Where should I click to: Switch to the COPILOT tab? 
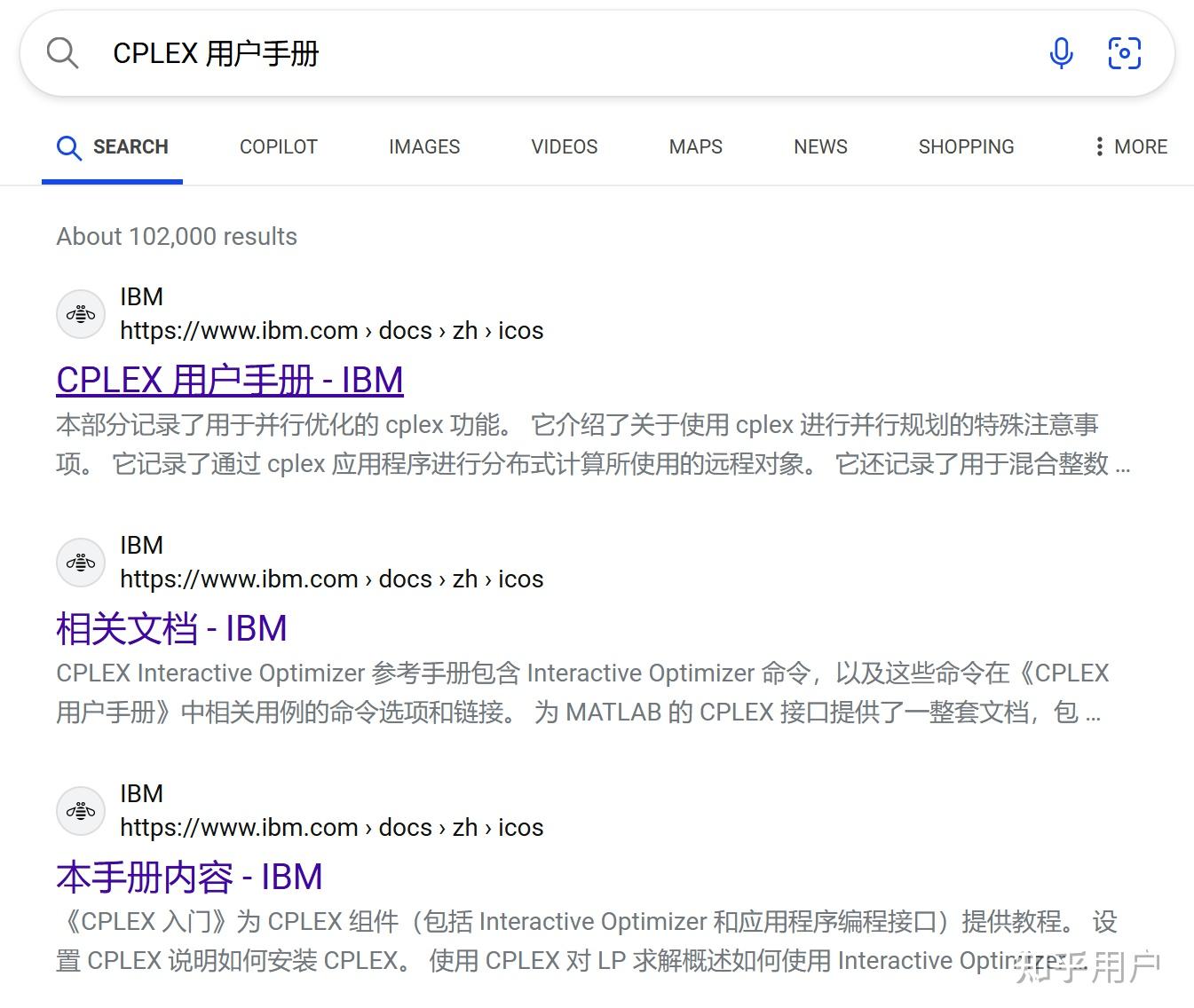pyautogui.click(x=278, y=146)
